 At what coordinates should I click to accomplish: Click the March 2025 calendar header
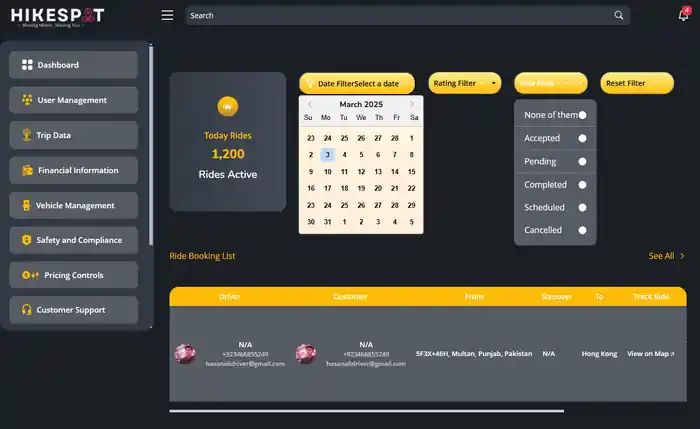[361, 104]
